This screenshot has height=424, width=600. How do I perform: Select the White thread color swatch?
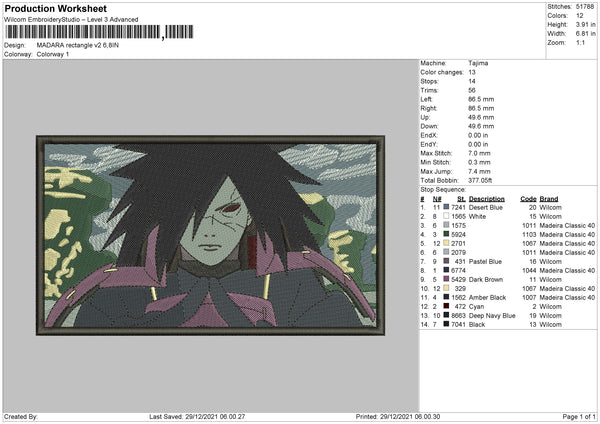pos(446,216)
